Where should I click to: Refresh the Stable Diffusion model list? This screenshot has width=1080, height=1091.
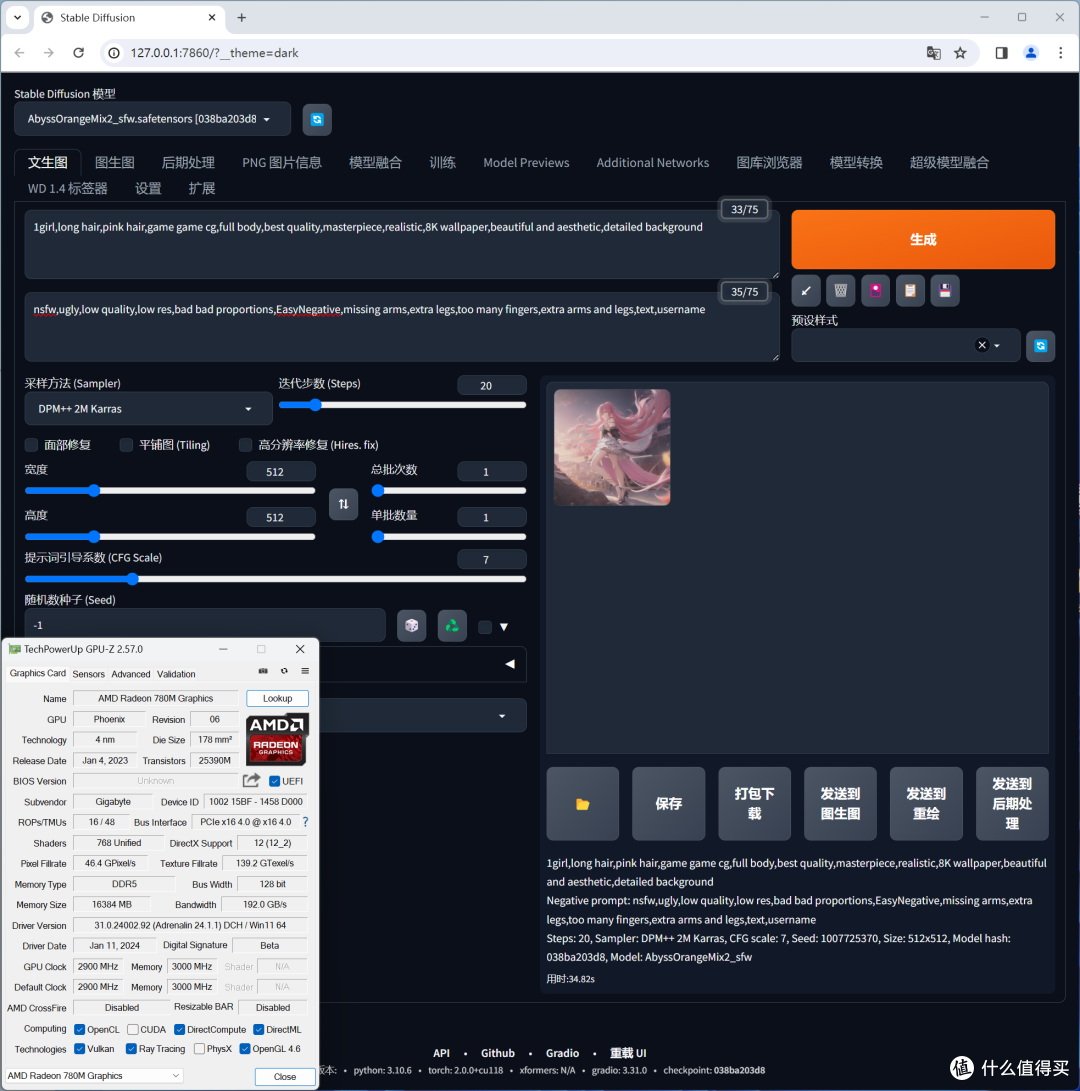[x=317, y=120]
